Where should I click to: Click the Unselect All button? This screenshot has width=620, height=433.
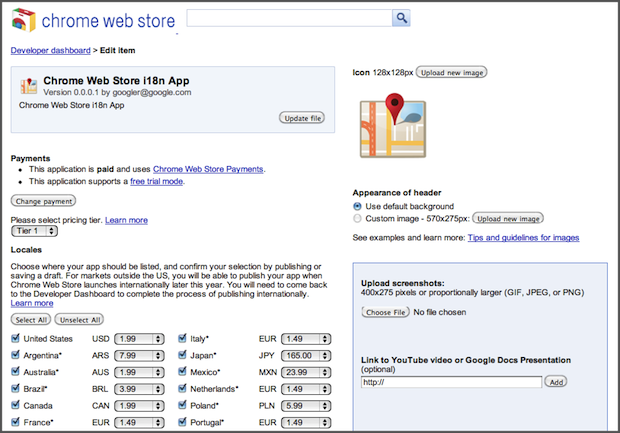79,320
